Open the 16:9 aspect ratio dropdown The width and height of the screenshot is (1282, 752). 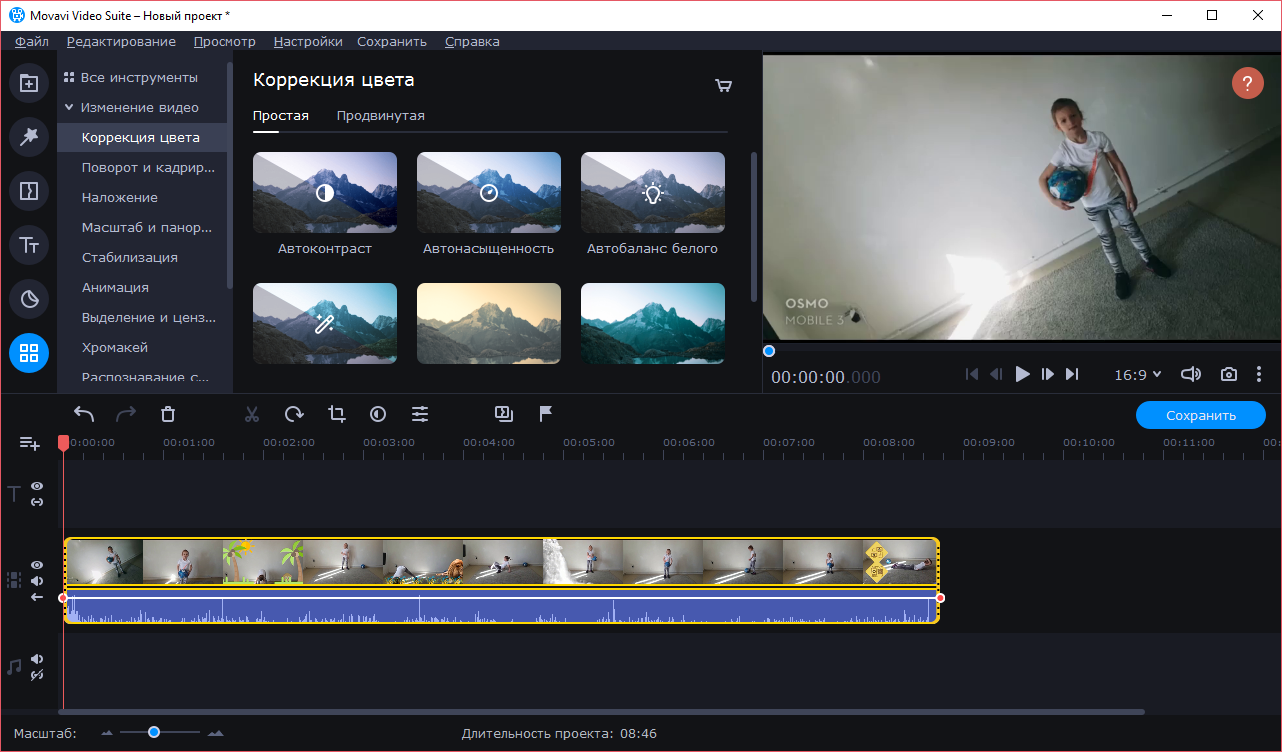pyautogui.click(x=1138, y=374)
